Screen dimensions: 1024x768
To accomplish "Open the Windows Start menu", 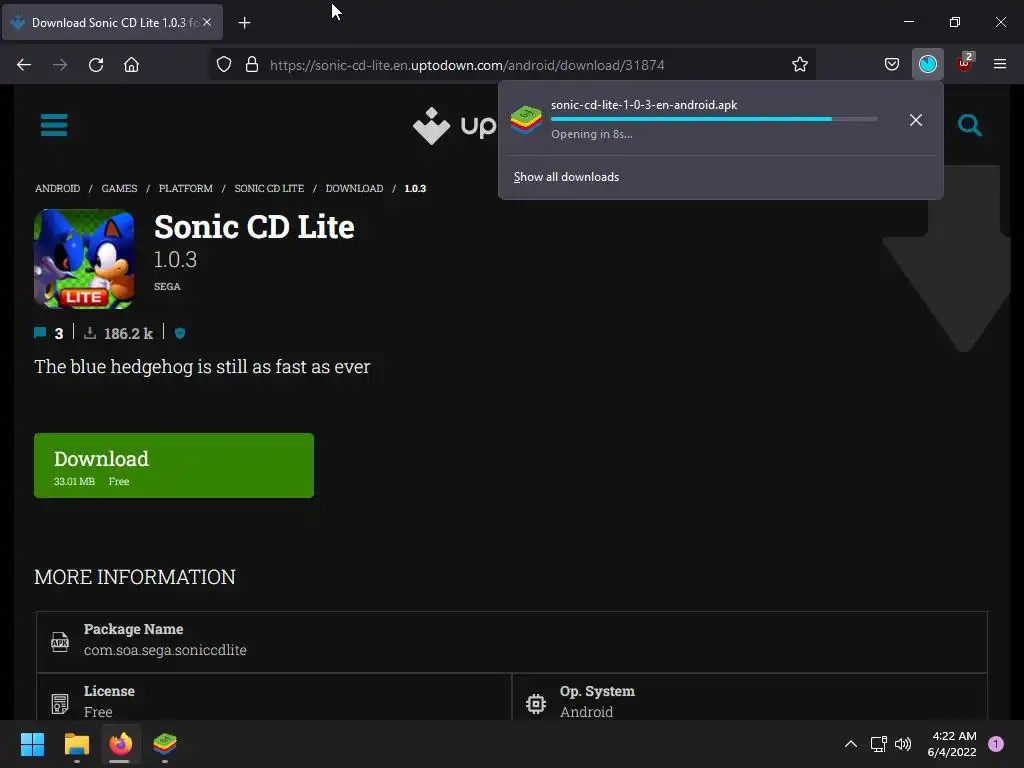I will [x=32, y=744].
